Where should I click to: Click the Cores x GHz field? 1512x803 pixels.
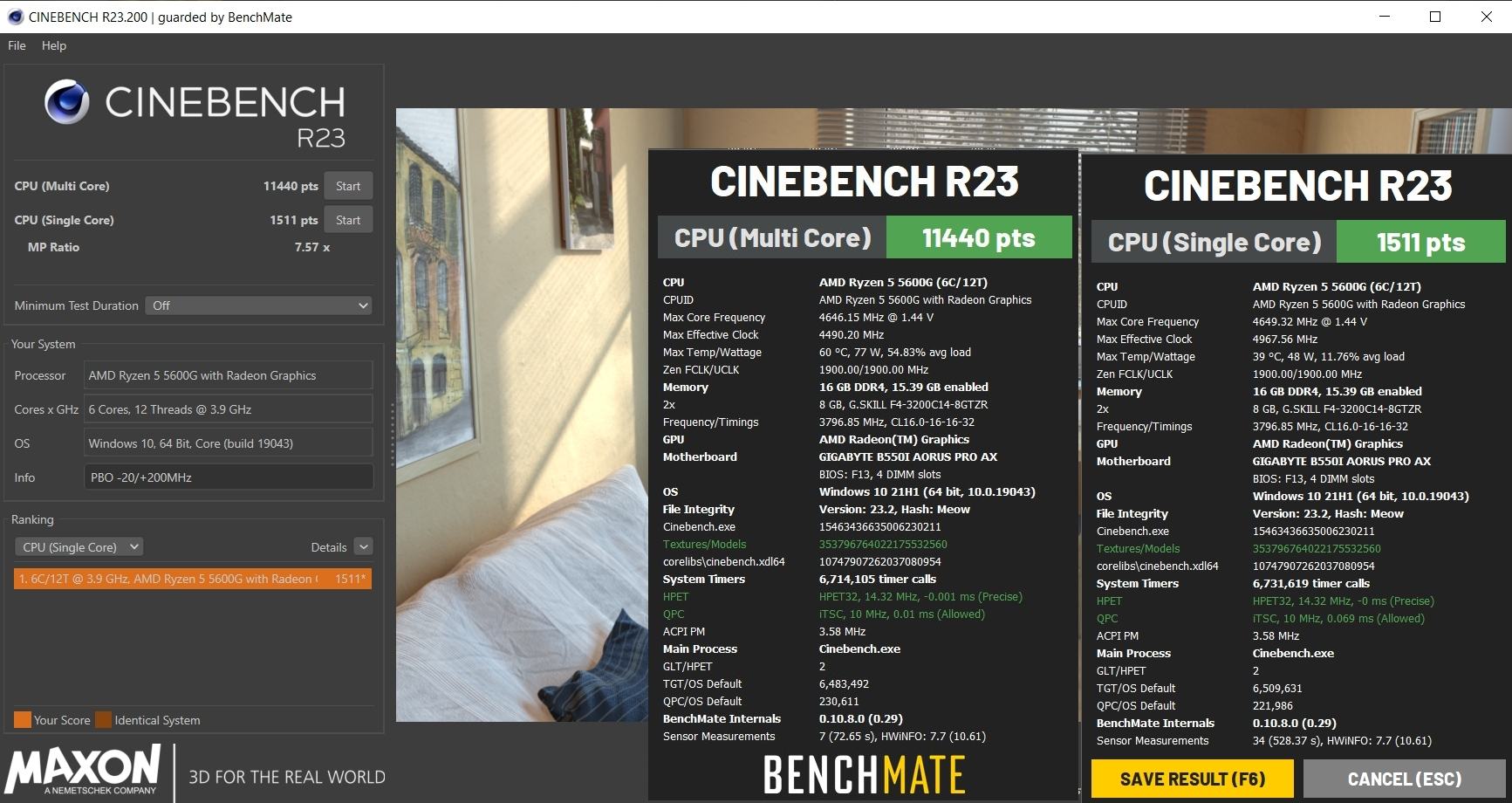229,409
